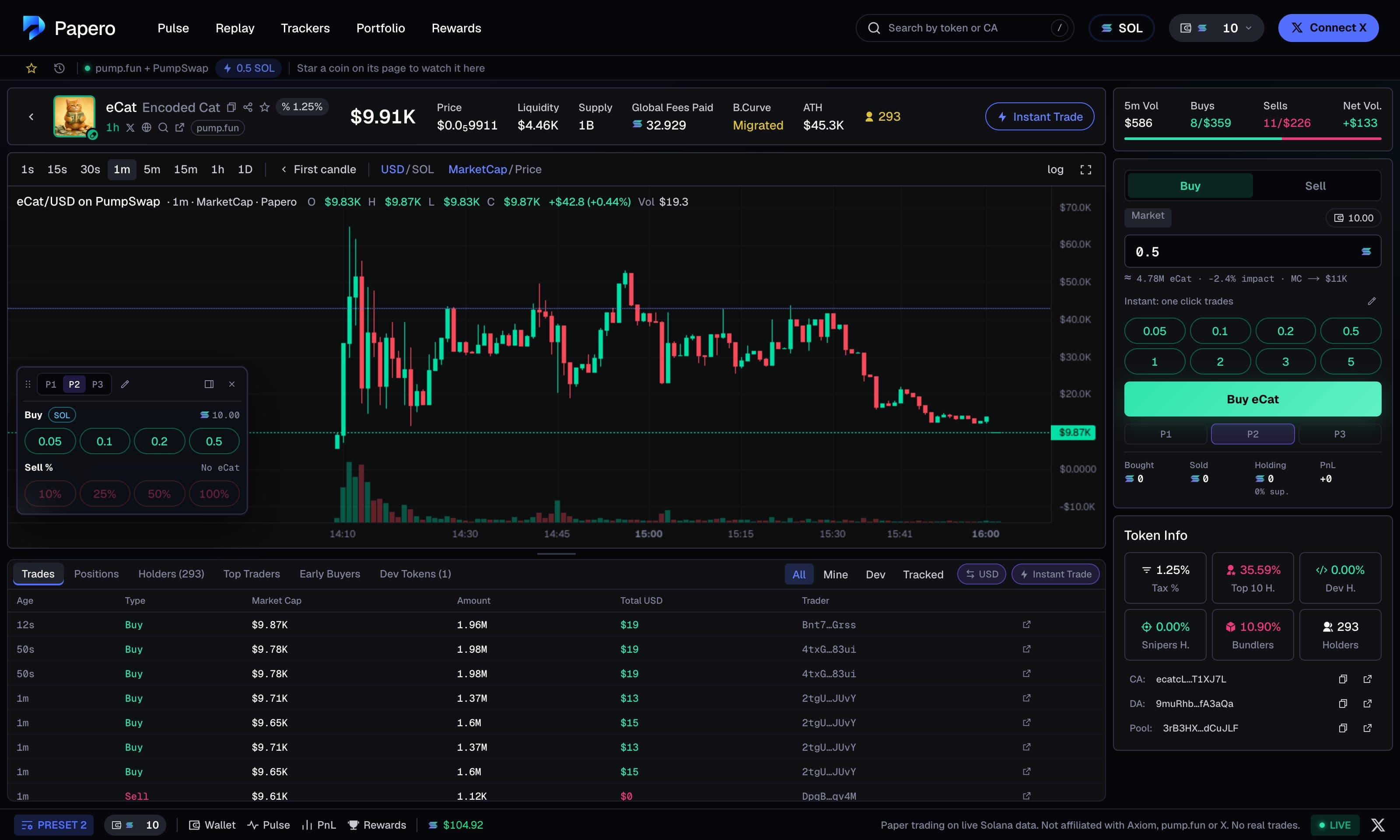
Task: Edit floating panel presets pencil
Action: tap(125, 384)
